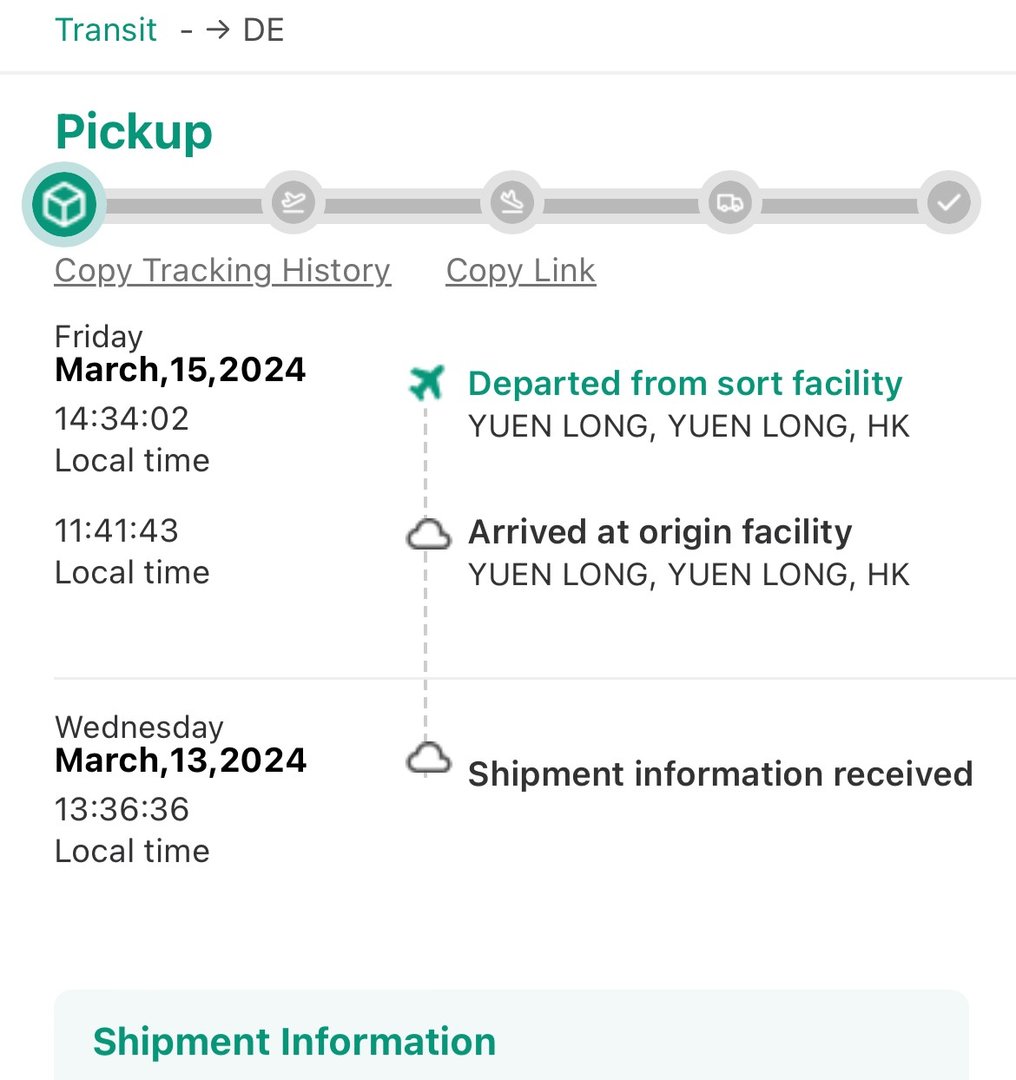Select the flight departure step icon
The width and height of the screenshot is (1016, 1080).
click(x=293, y=204)
